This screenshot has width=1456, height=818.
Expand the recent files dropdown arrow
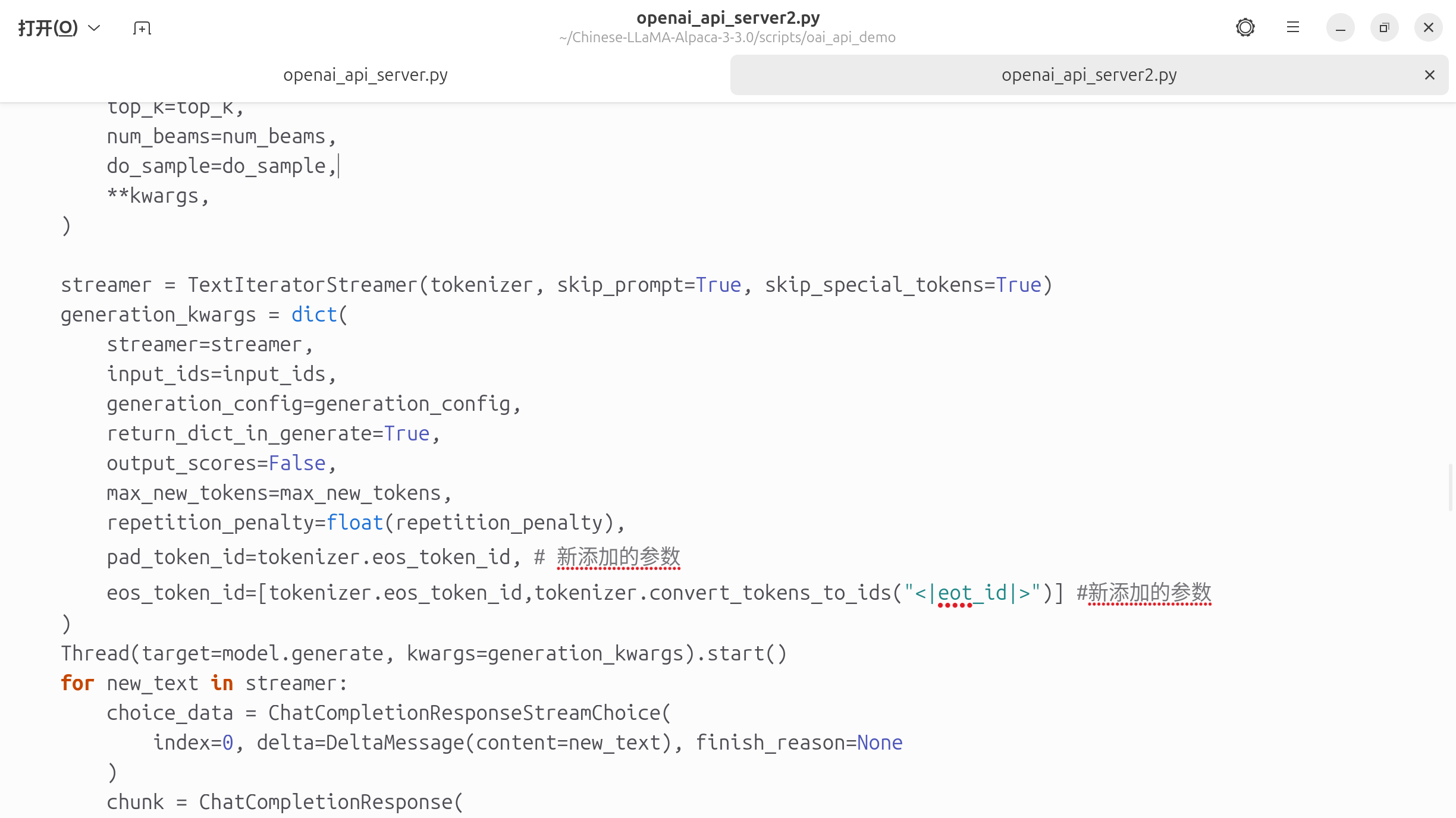click(x=94, y=28)
